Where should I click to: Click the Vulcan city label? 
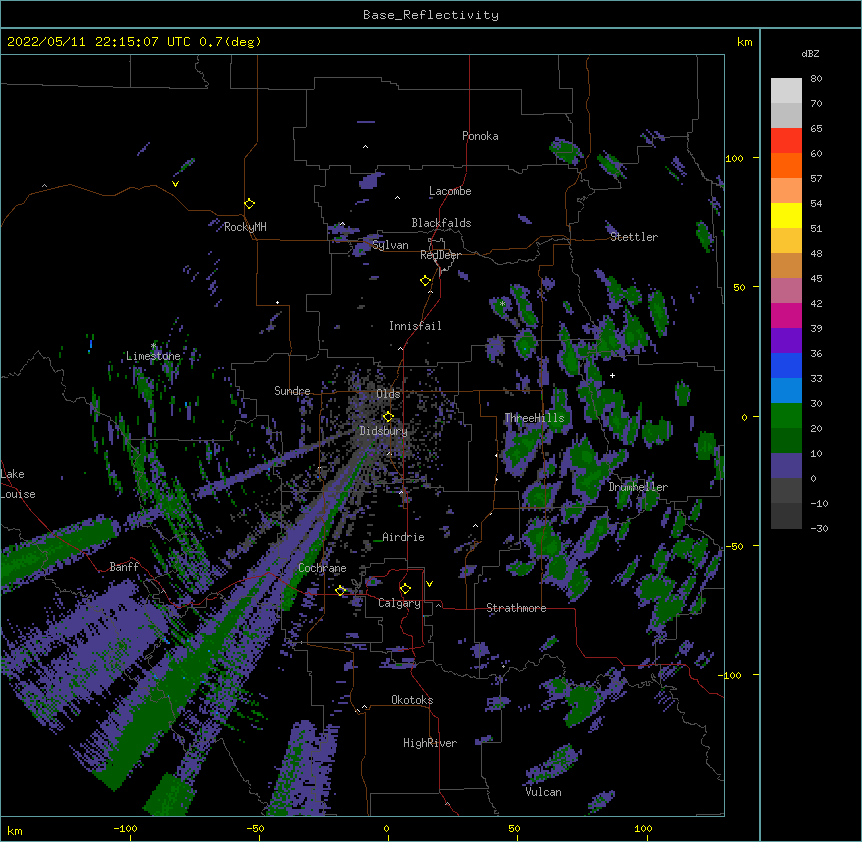pos(543,792)
